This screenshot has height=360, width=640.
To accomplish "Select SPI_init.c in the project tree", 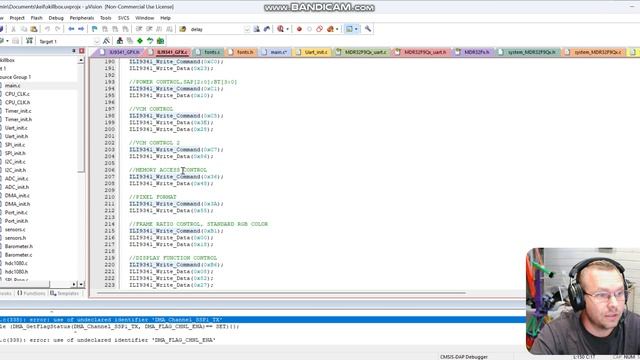I will pyautogui.click(x=15, y=145).
